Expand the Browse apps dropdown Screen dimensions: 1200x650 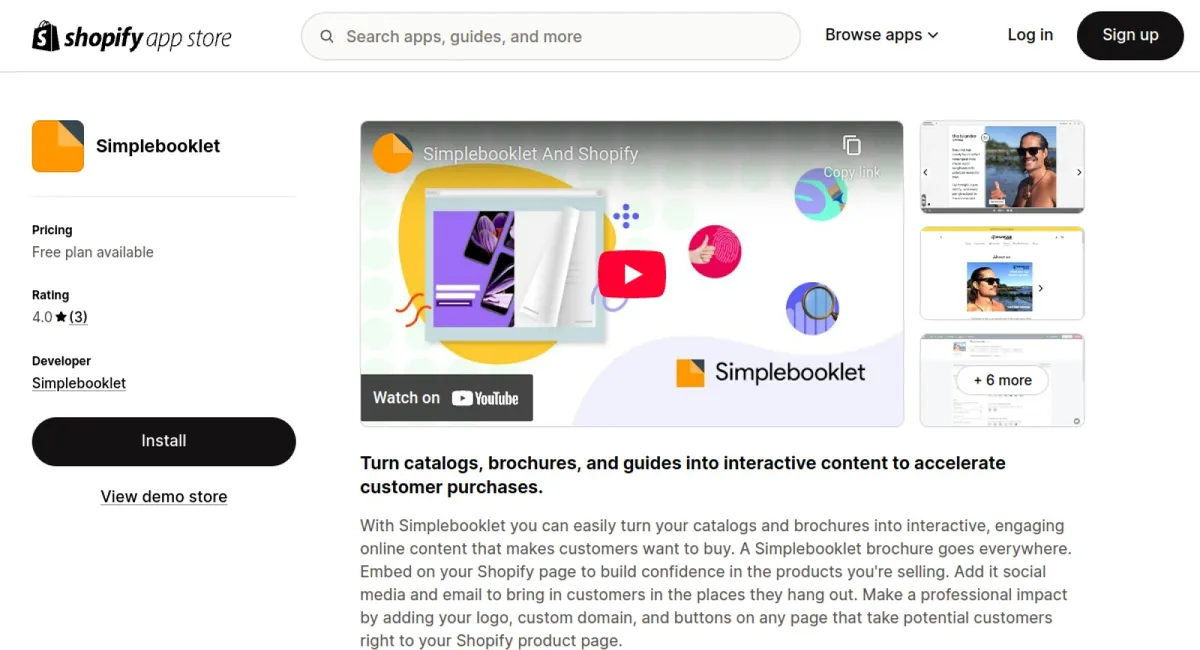coord(881,35)
